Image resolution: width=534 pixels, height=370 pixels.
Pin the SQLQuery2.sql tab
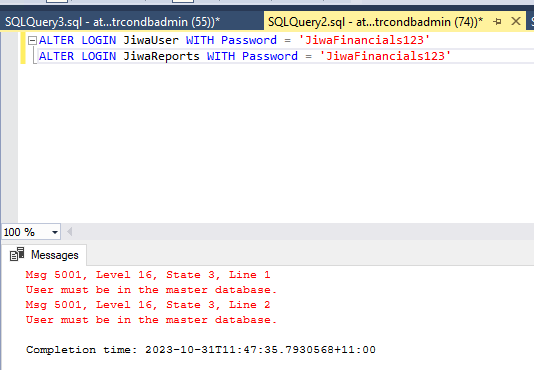pyautogui.click(x=497, y=22)
